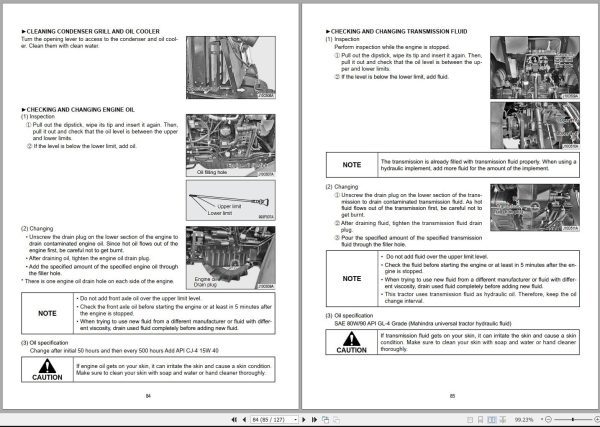
Task: Open the zoom percentage dropdown arrow
Action: click(542, 420)
